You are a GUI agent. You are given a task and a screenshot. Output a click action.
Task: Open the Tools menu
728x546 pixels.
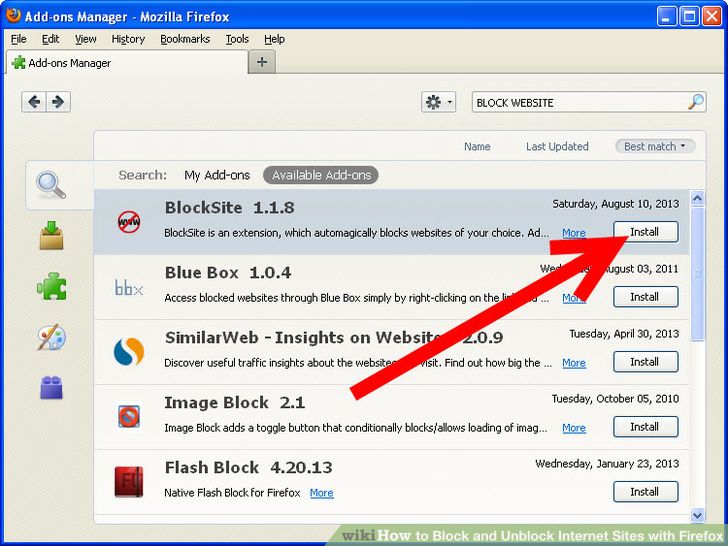[237, 39]
